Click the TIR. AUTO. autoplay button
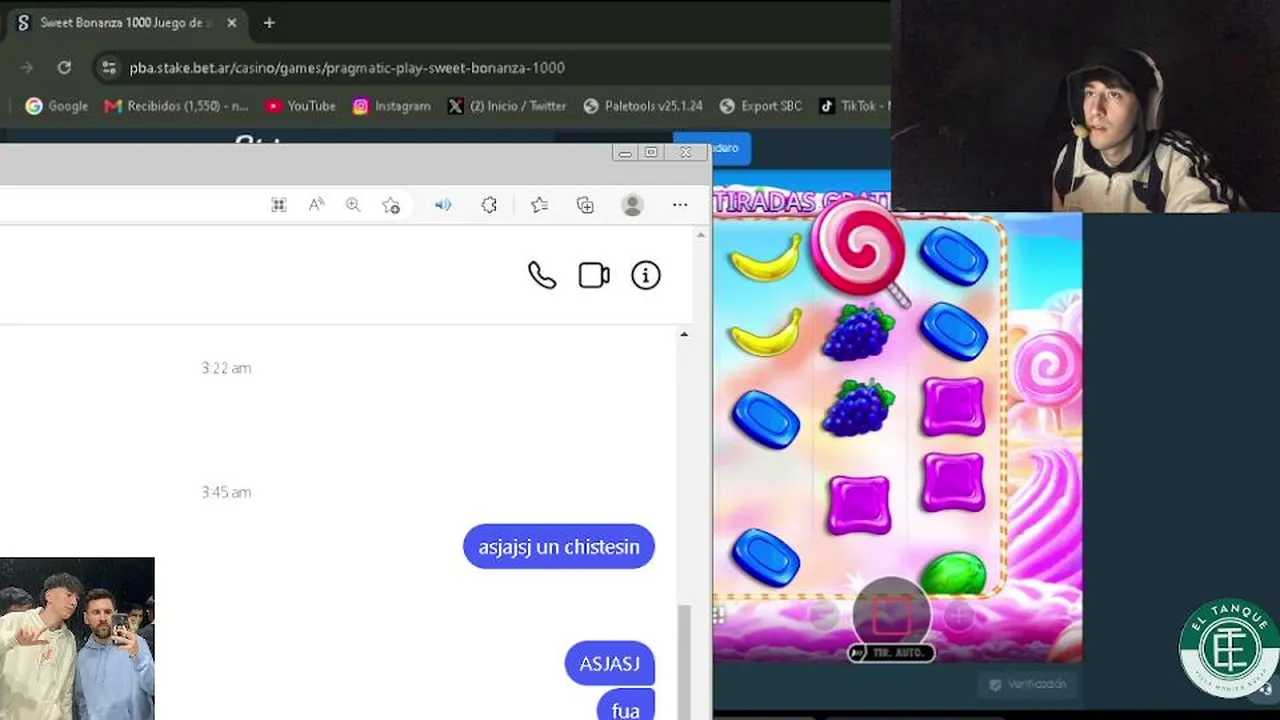Image resolution: width=1280 pixels, height=720 pixels. point(891,653)
